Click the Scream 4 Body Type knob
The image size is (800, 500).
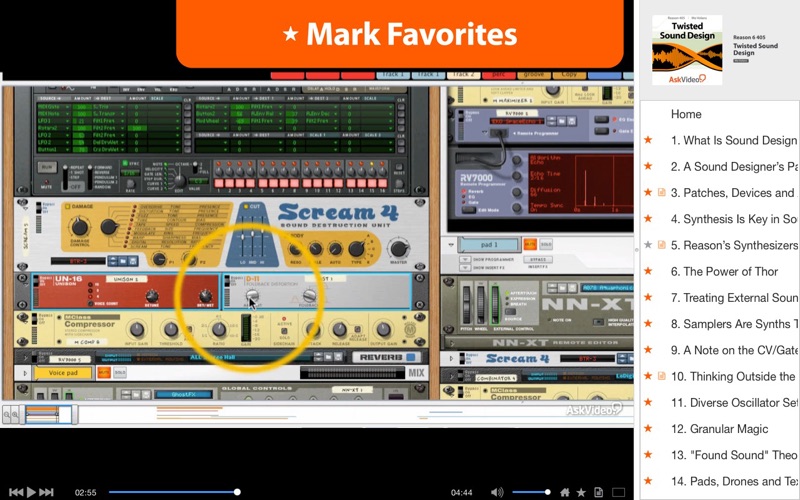click(x=357, y=249)
